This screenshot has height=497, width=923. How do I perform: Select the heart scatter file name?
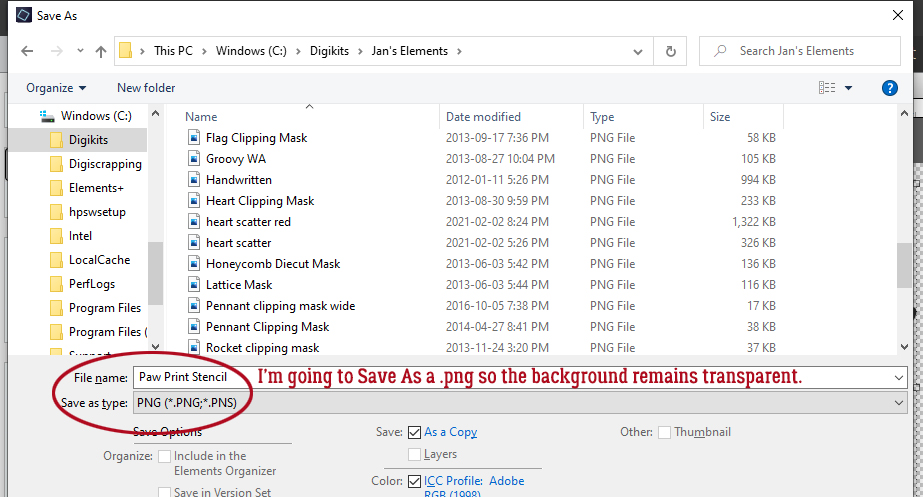[238, 243]
